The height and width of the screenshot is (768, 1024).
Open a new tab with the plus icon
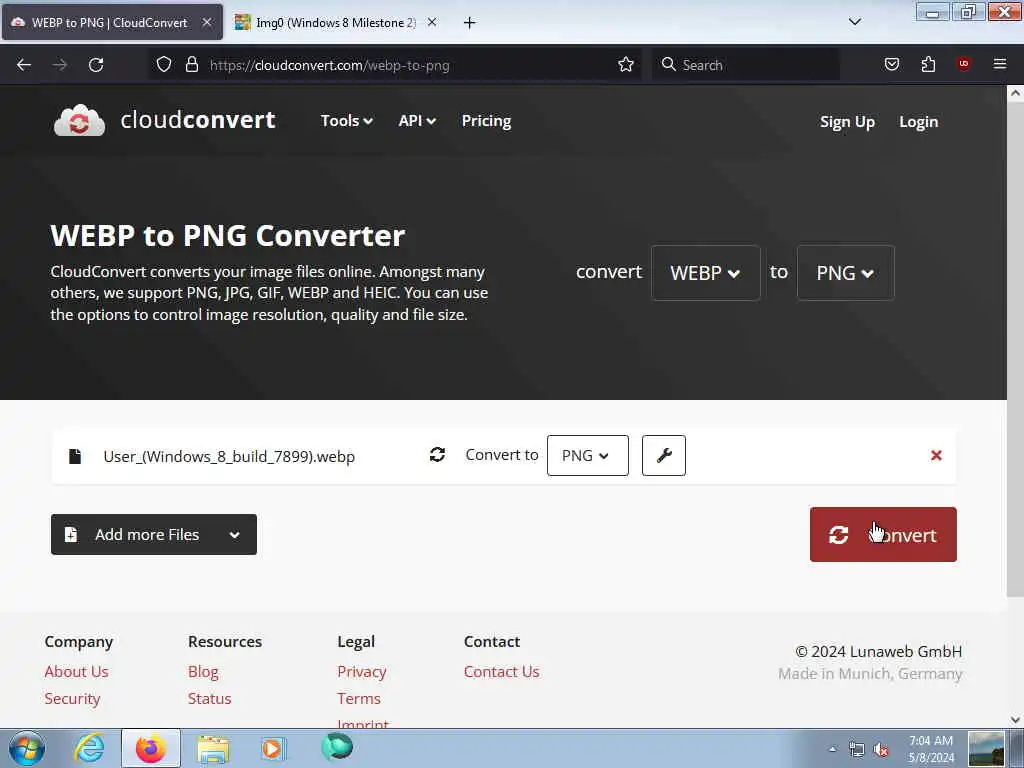(469, 23)
